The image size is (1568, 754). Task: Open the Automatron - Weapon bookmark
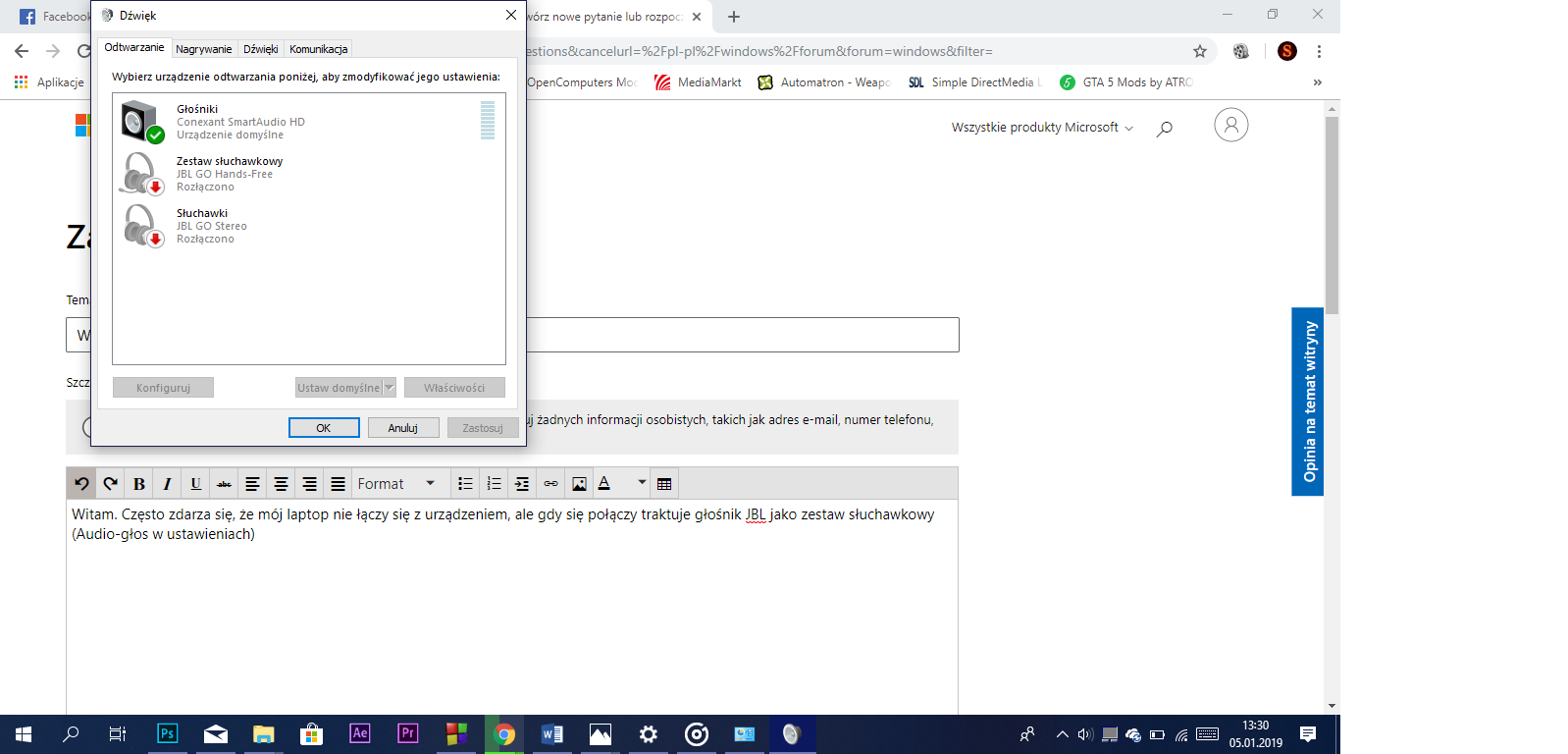(x=824, y=82)
